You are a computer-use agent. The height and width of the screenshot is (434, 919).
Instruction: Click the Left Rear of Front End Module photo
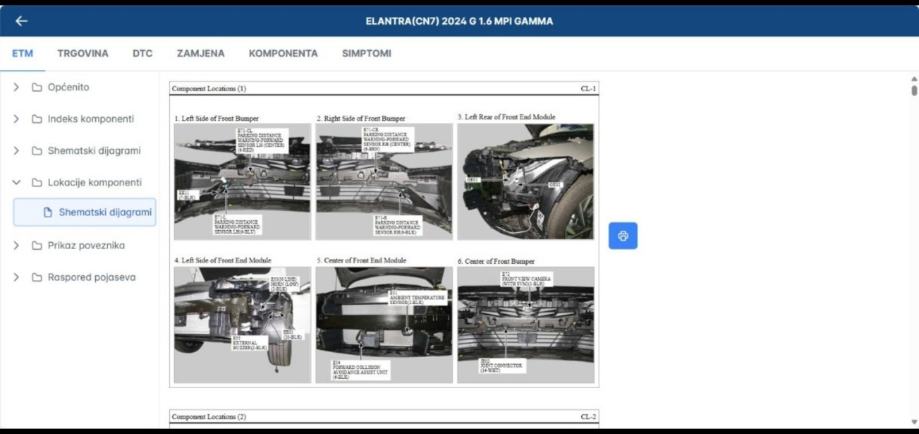525,182
